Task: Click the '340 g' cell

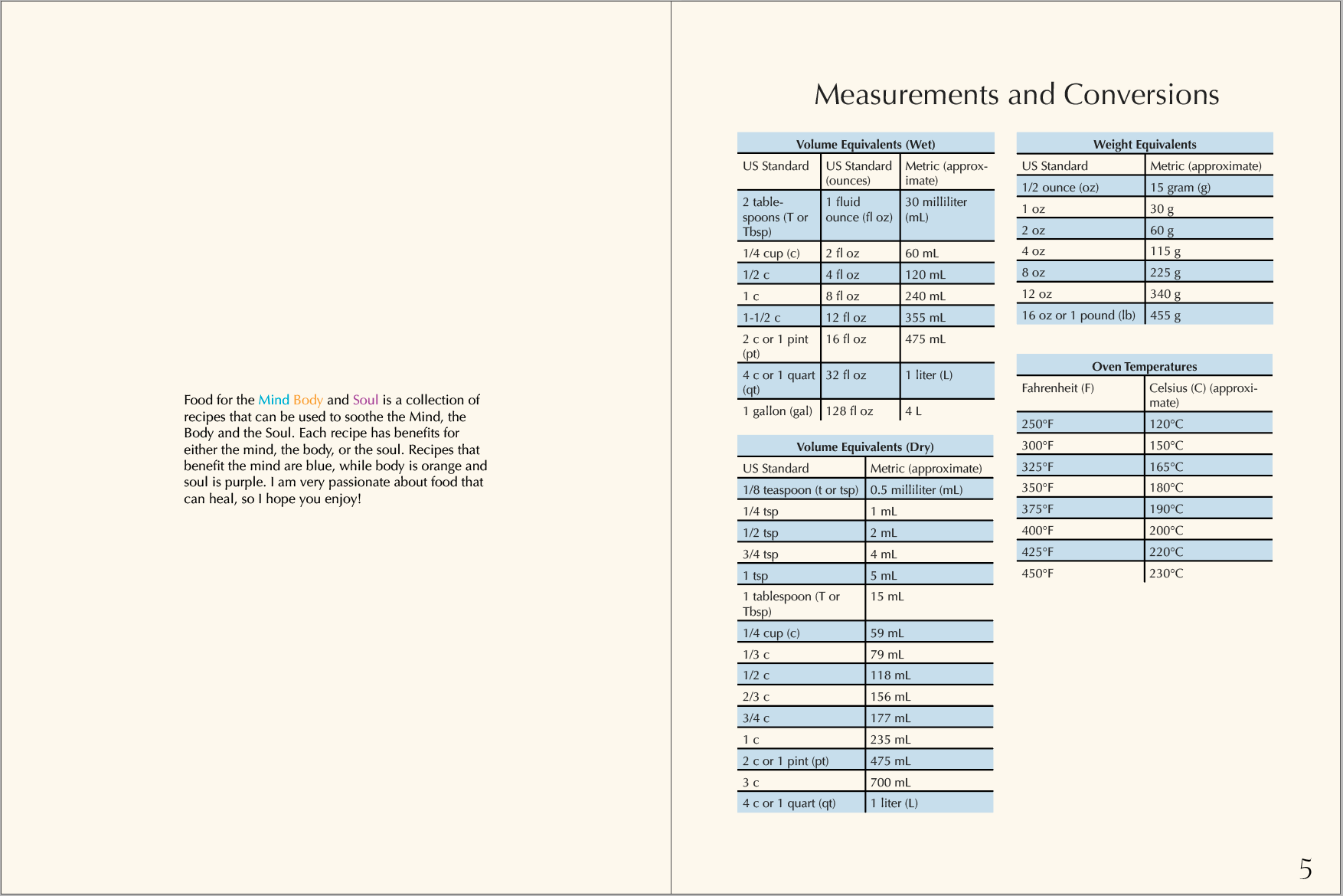Action: tap(1209, 293)
